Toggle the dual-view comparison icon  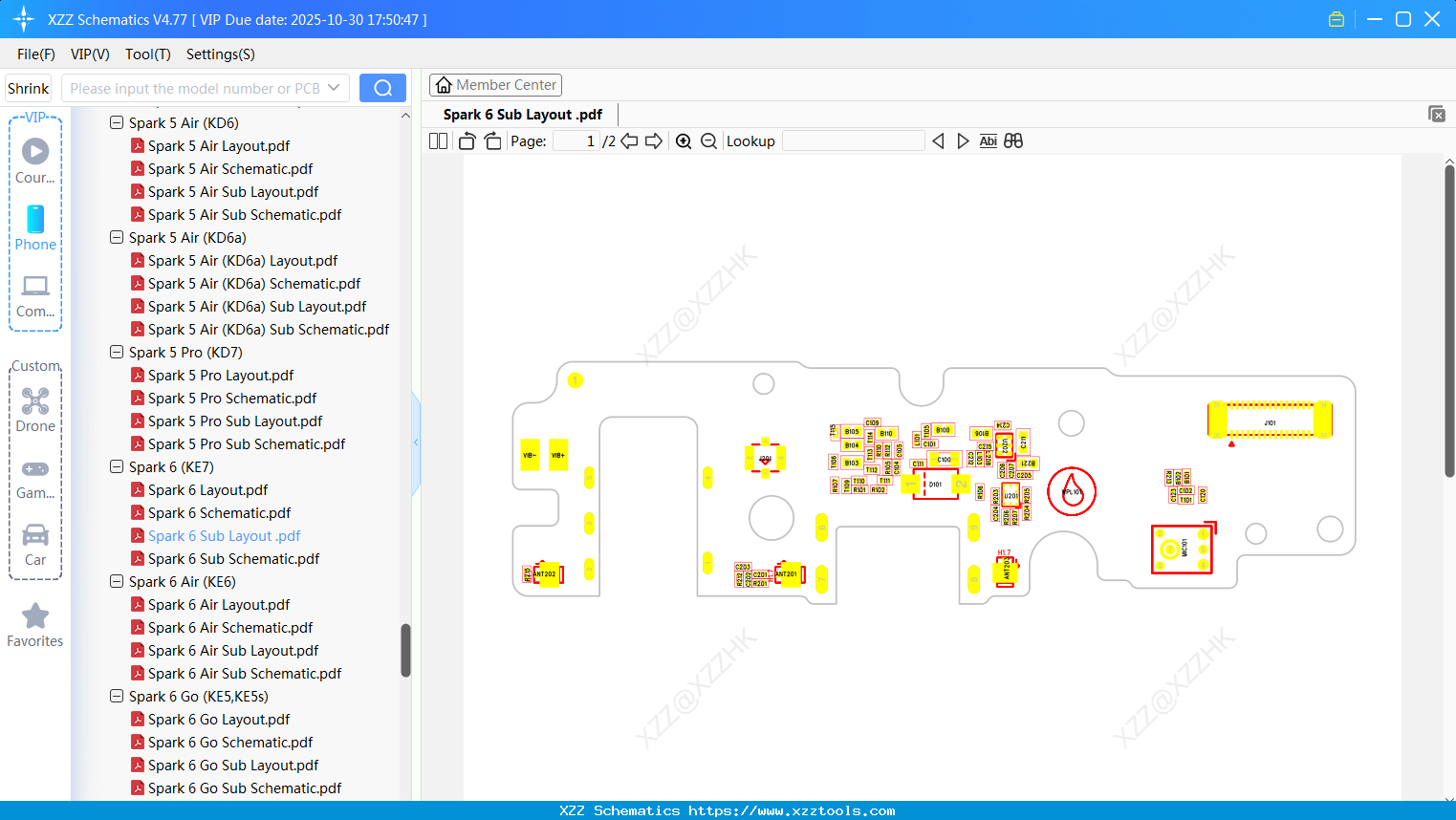[x=1013, y=140]
